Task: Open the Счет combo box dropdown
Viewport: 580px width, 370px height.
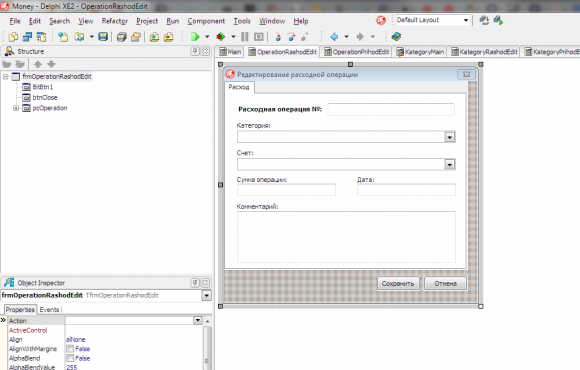Action: point(449,164)
